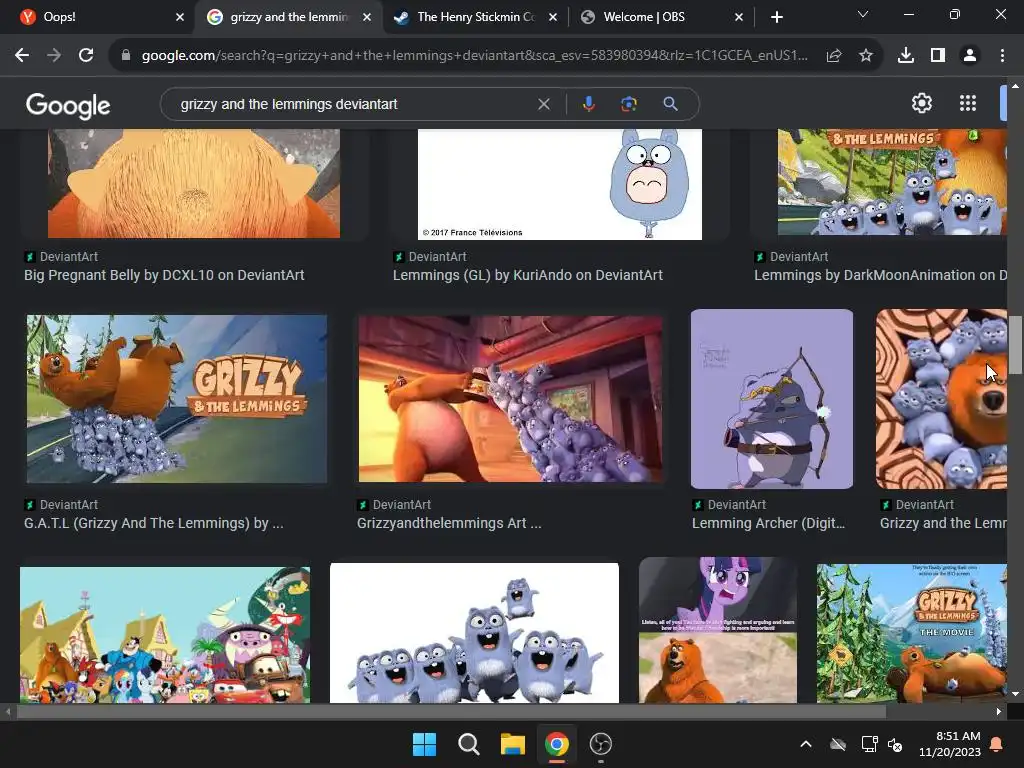Open the clock showing 8:51 AM
This screenshot has width=1024, height=768.
tap(950, 744)
